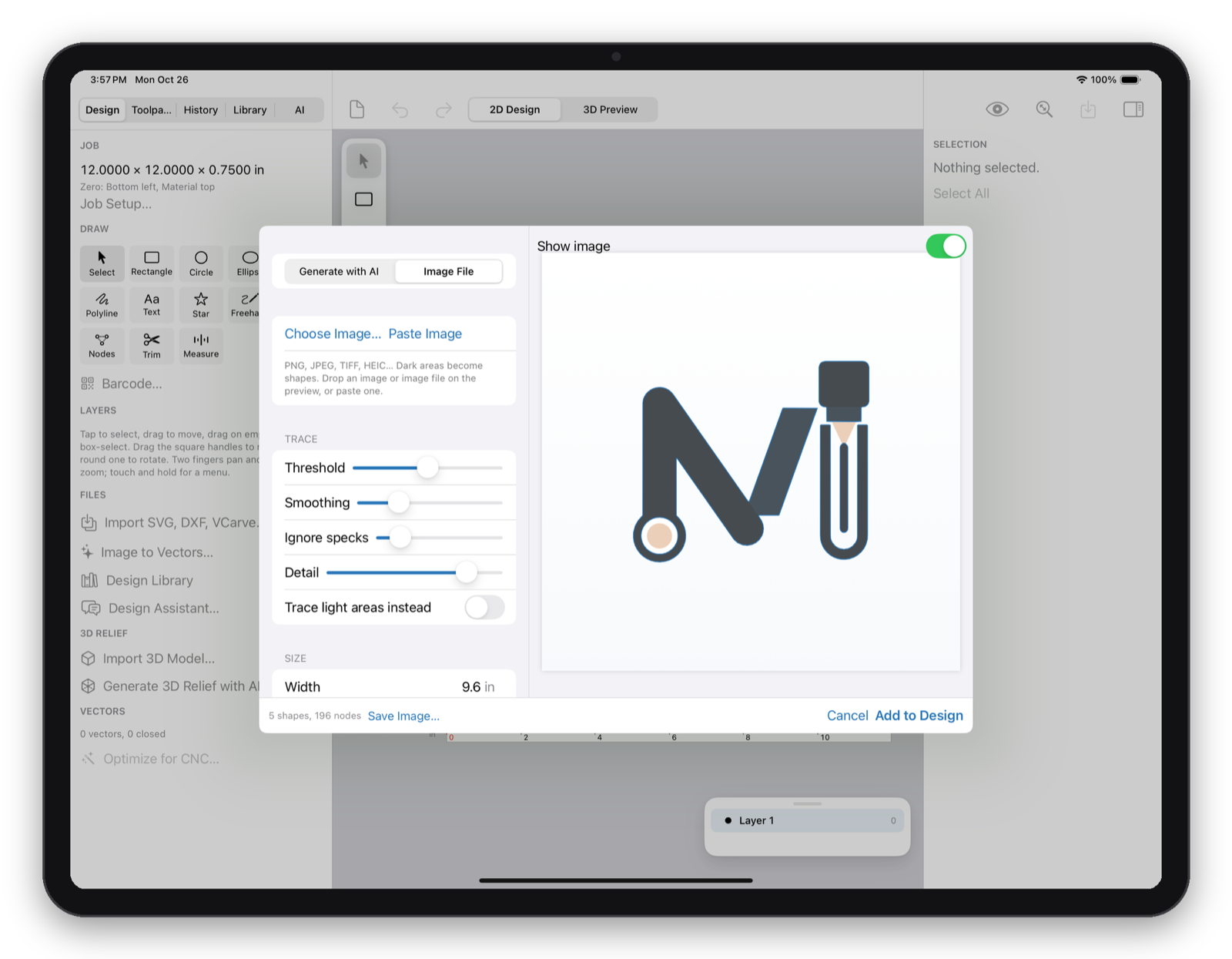Image resolution: width=1232 pixels, height=959 pixels.
Task: Open Job Setup... in the sidebar
Action: click(115, 204)
